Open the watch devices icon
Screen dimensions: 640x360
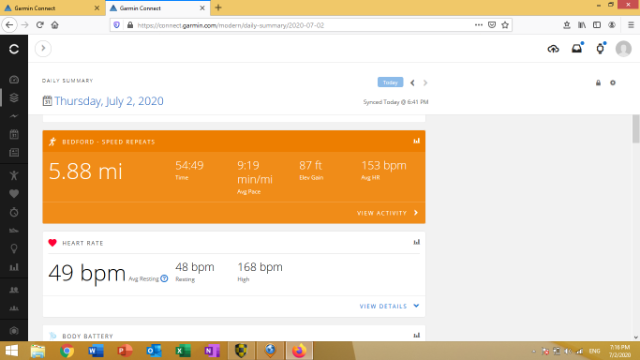point(600,49)
